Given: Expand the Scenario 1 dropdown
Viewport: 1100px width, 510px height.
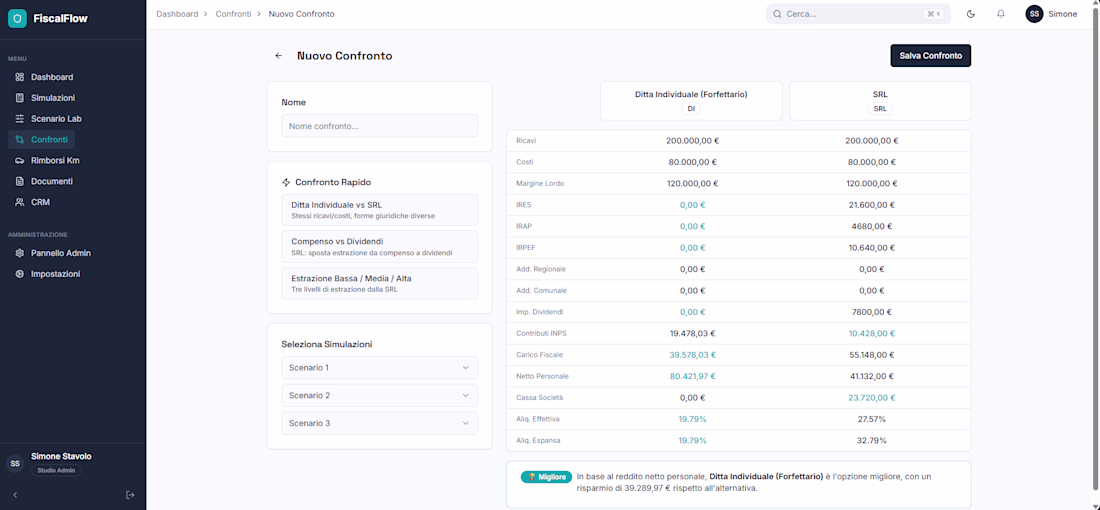Looking at the screenshot, I should tap(379, 368).
